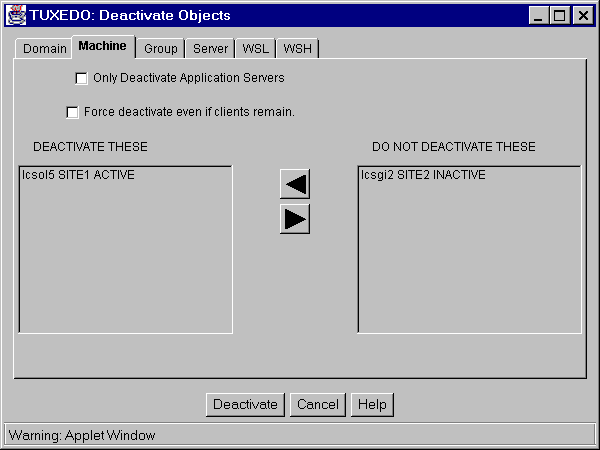Check Force deactivate even if clients remain
600x450 pixels.
tap(72, 112)
